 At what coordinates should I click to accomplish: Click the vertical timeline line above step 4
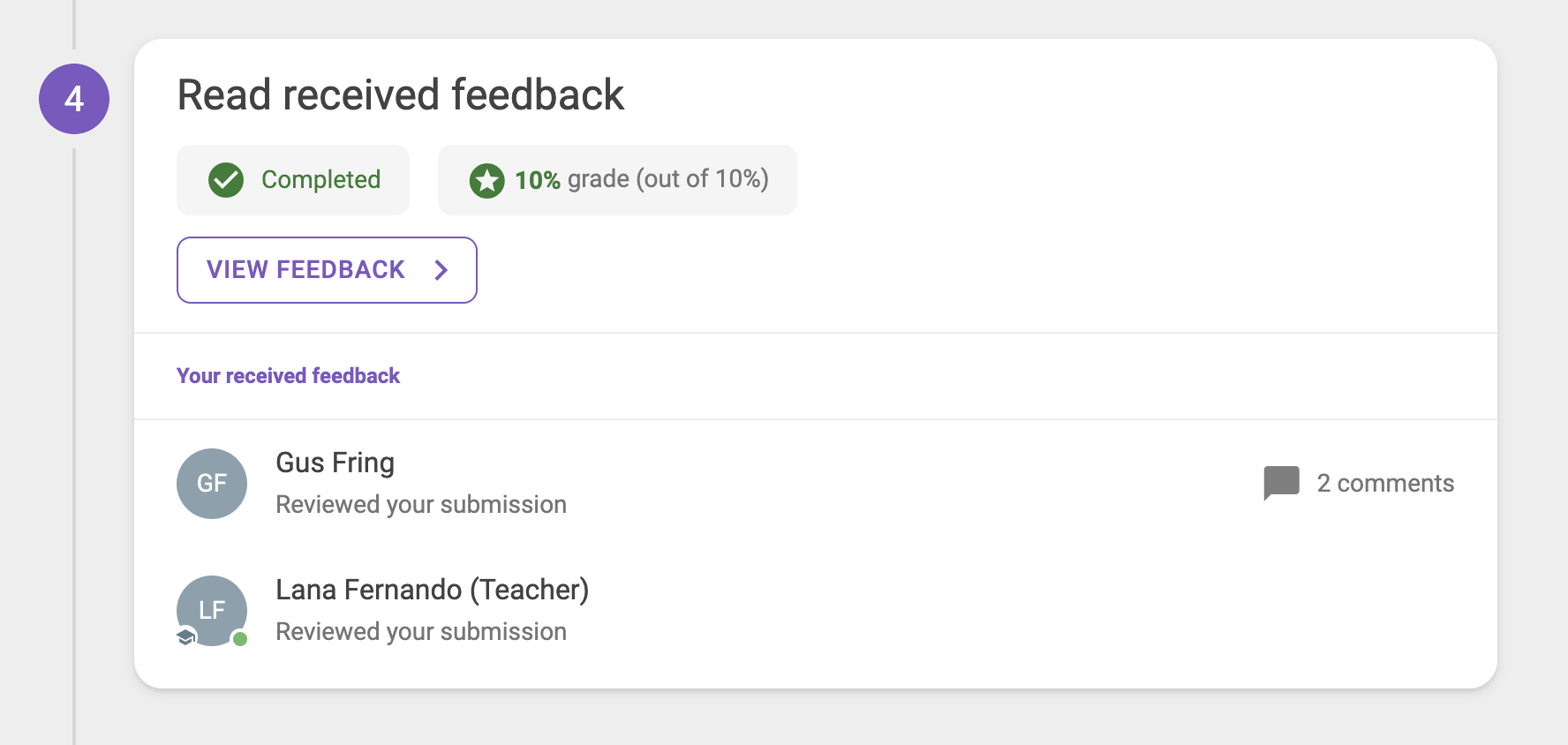tap(74, 25)
